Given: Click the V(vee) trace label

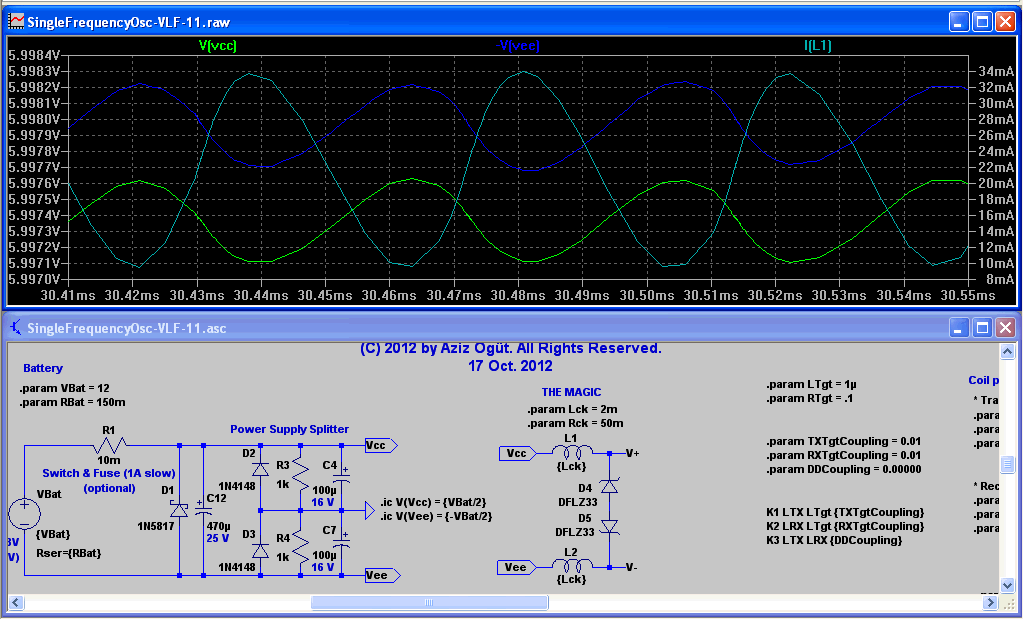Looking at the screenshot, I should pos(520,45).
